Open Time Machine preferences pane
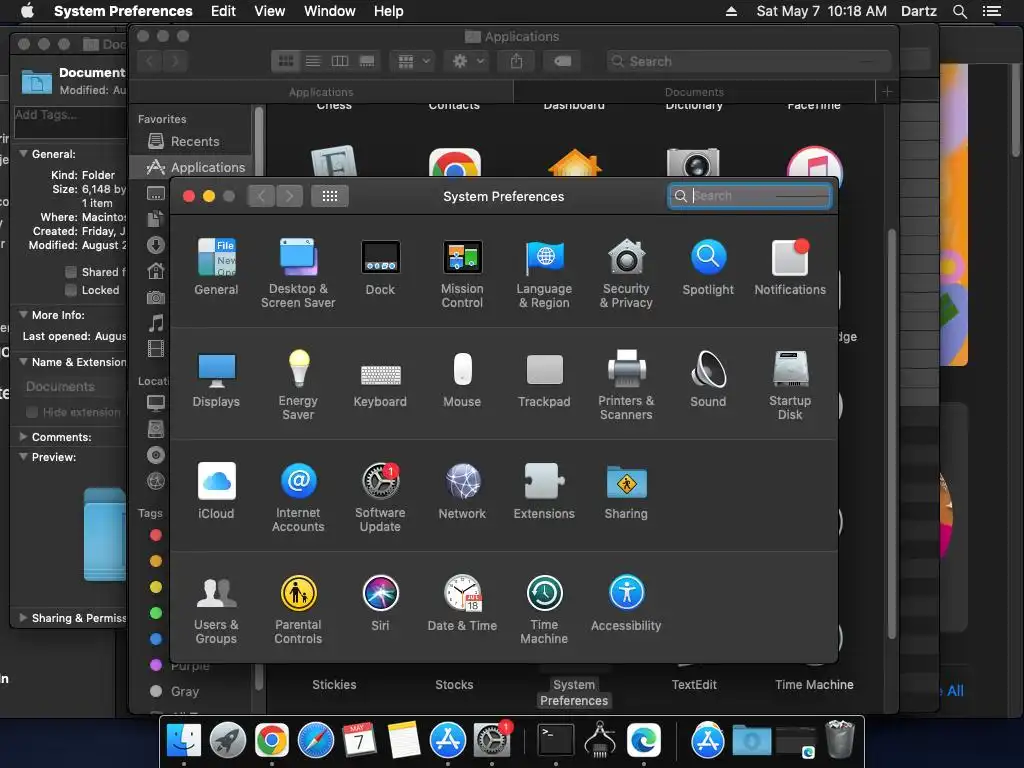 click(x=544, y=610)
